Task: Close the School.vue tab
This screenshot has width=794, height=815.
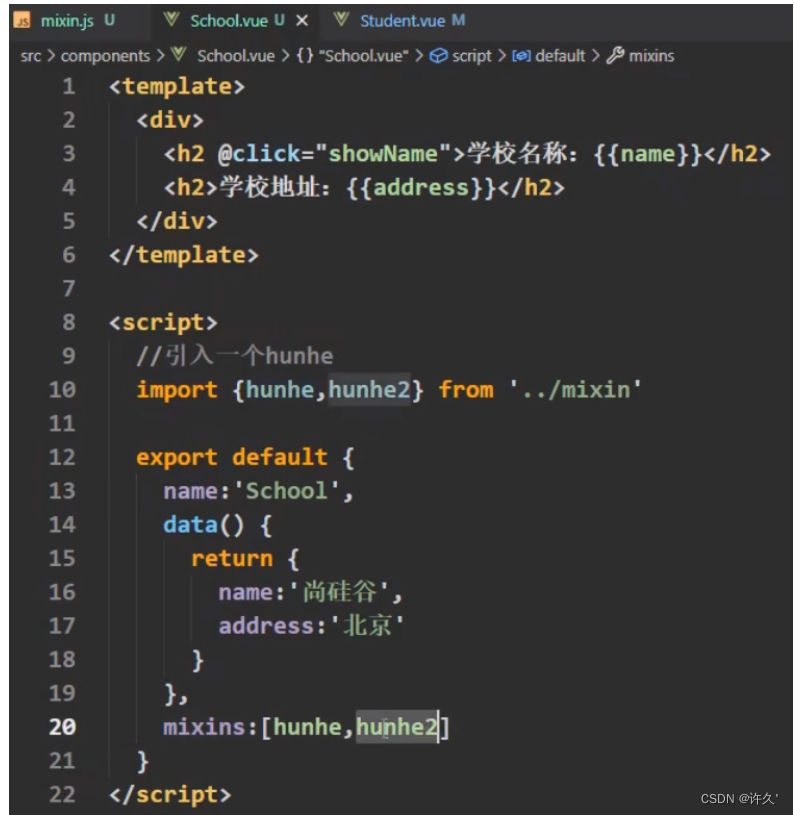Action: [x=302, y=21]
